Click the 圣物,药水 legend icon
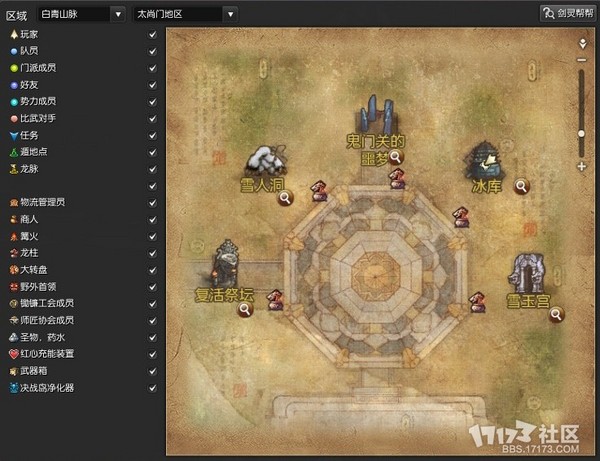Viewport: 600px width, 461px height. tap(14, 337)
